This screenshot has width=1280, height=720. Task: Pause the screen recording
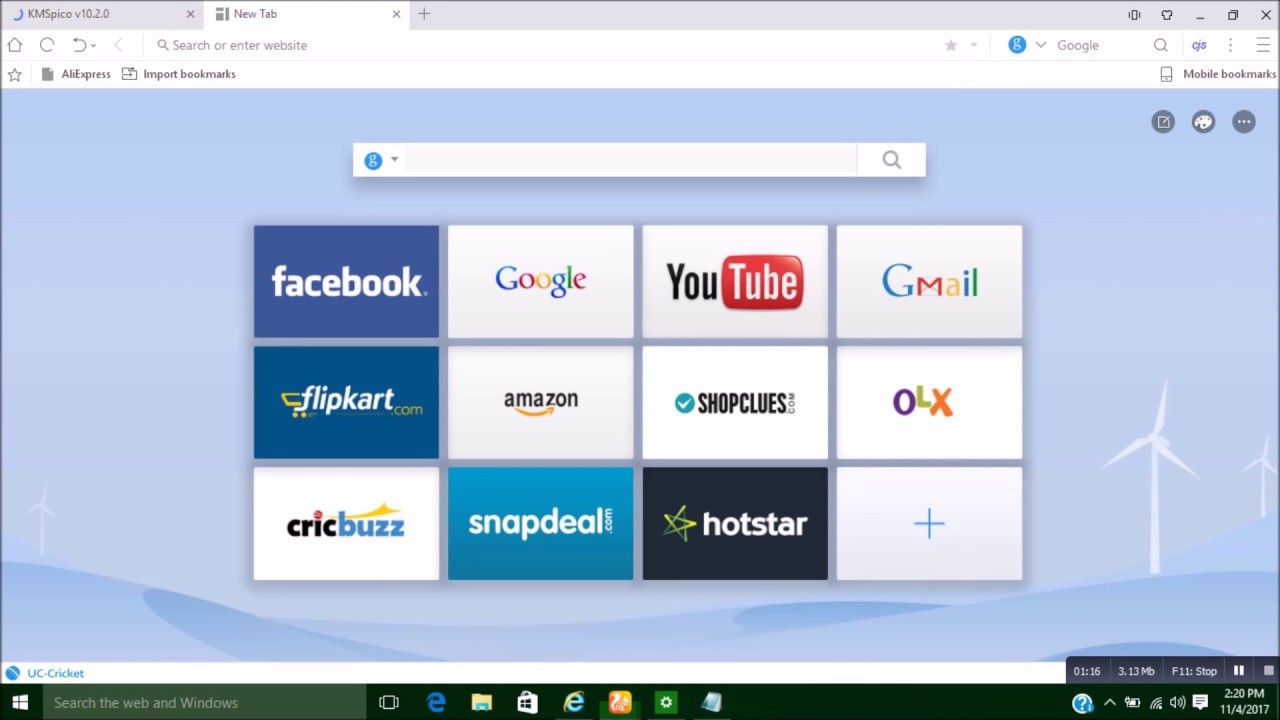point(1238,671)
